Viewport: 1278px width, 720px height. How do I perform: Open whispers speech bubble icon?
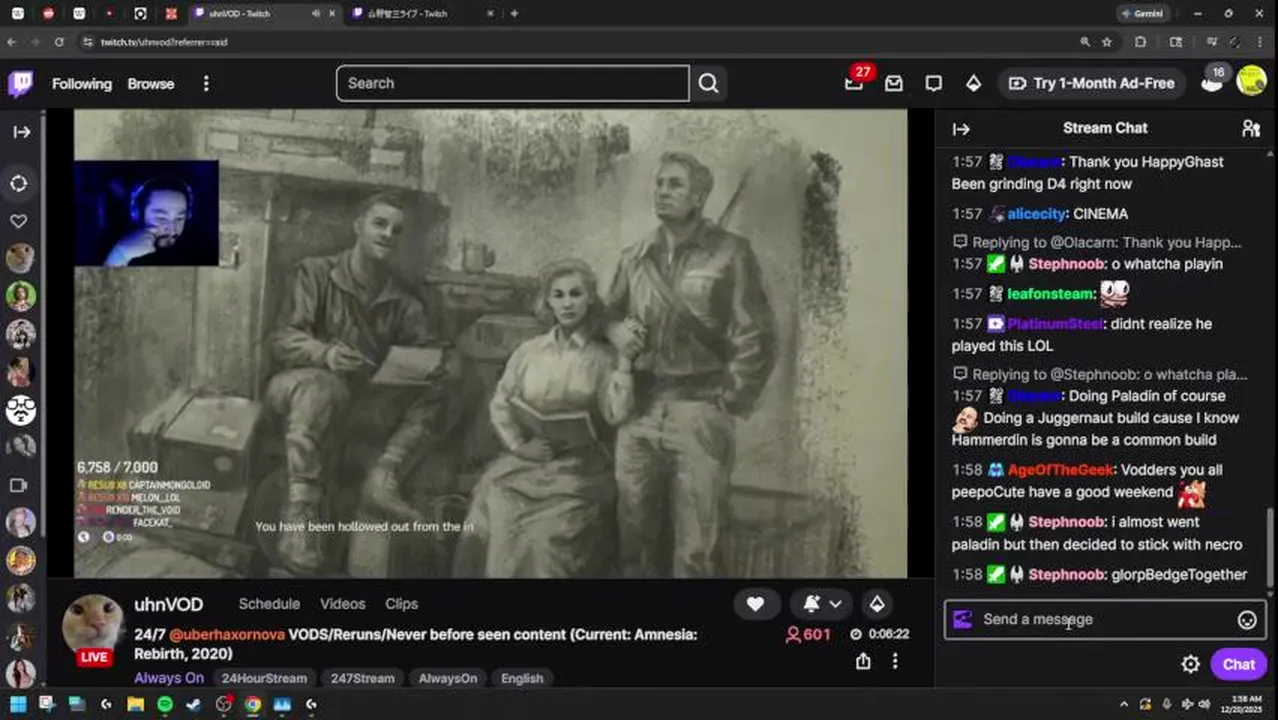point(933,84)
